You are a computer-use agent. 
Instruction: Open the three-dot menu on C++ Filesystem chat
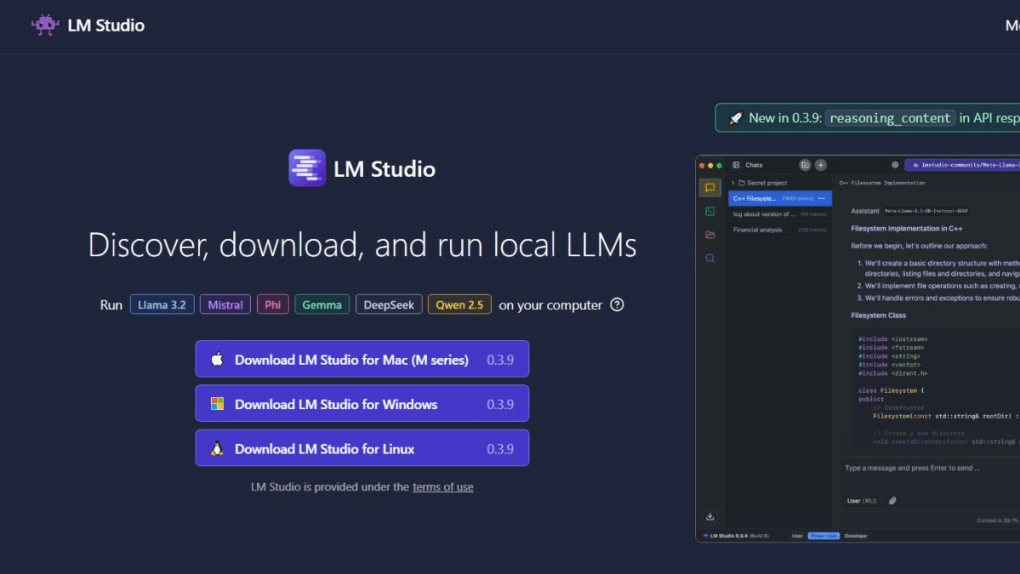coord(822,198)
